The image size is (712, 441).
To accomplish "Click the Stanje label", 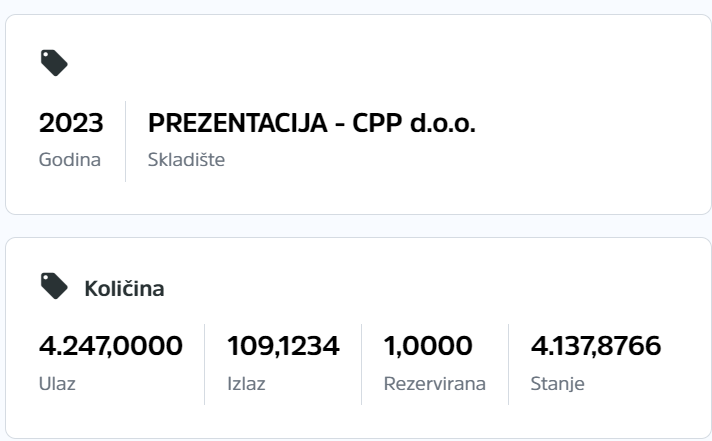I will (x=558, y=384).
